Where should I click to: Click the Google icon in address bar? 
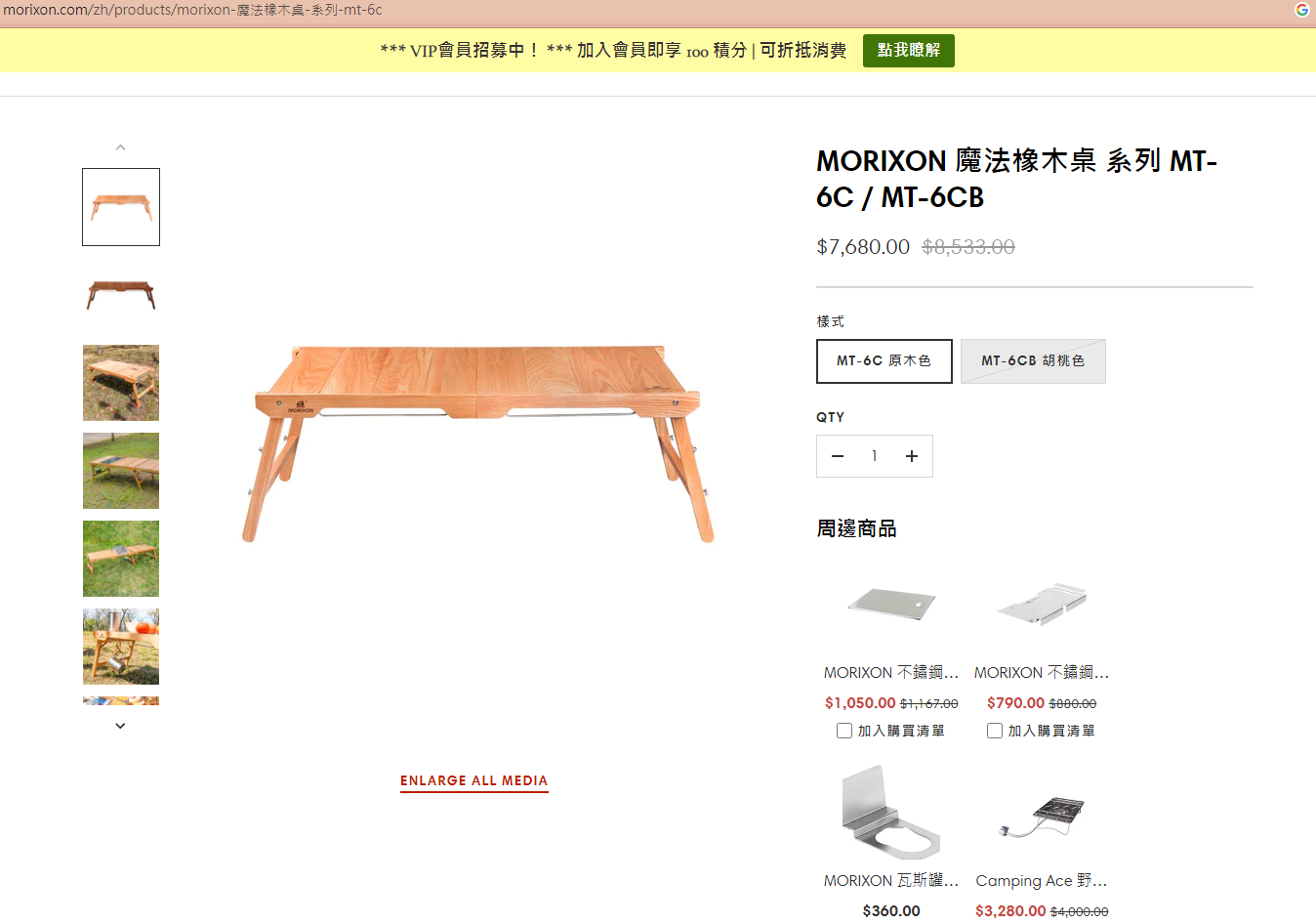pos(1301,10)
